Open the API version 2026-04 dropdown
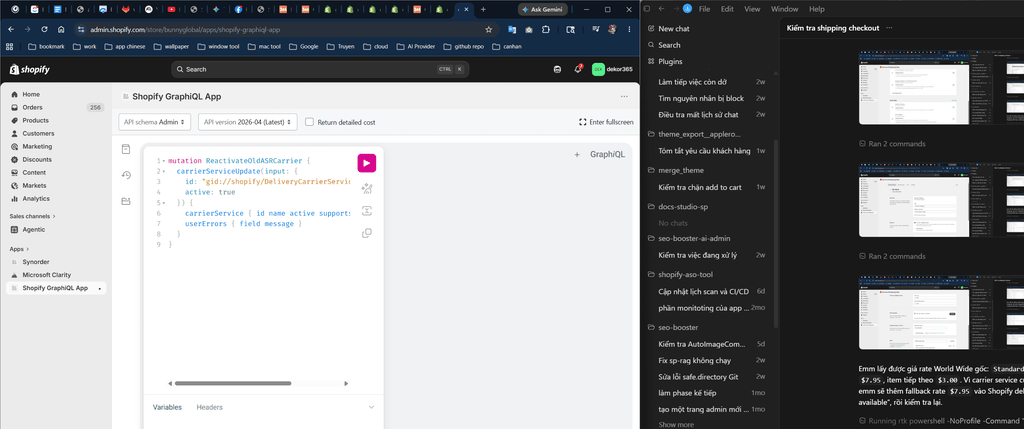1024x429 pixels. 248,122
